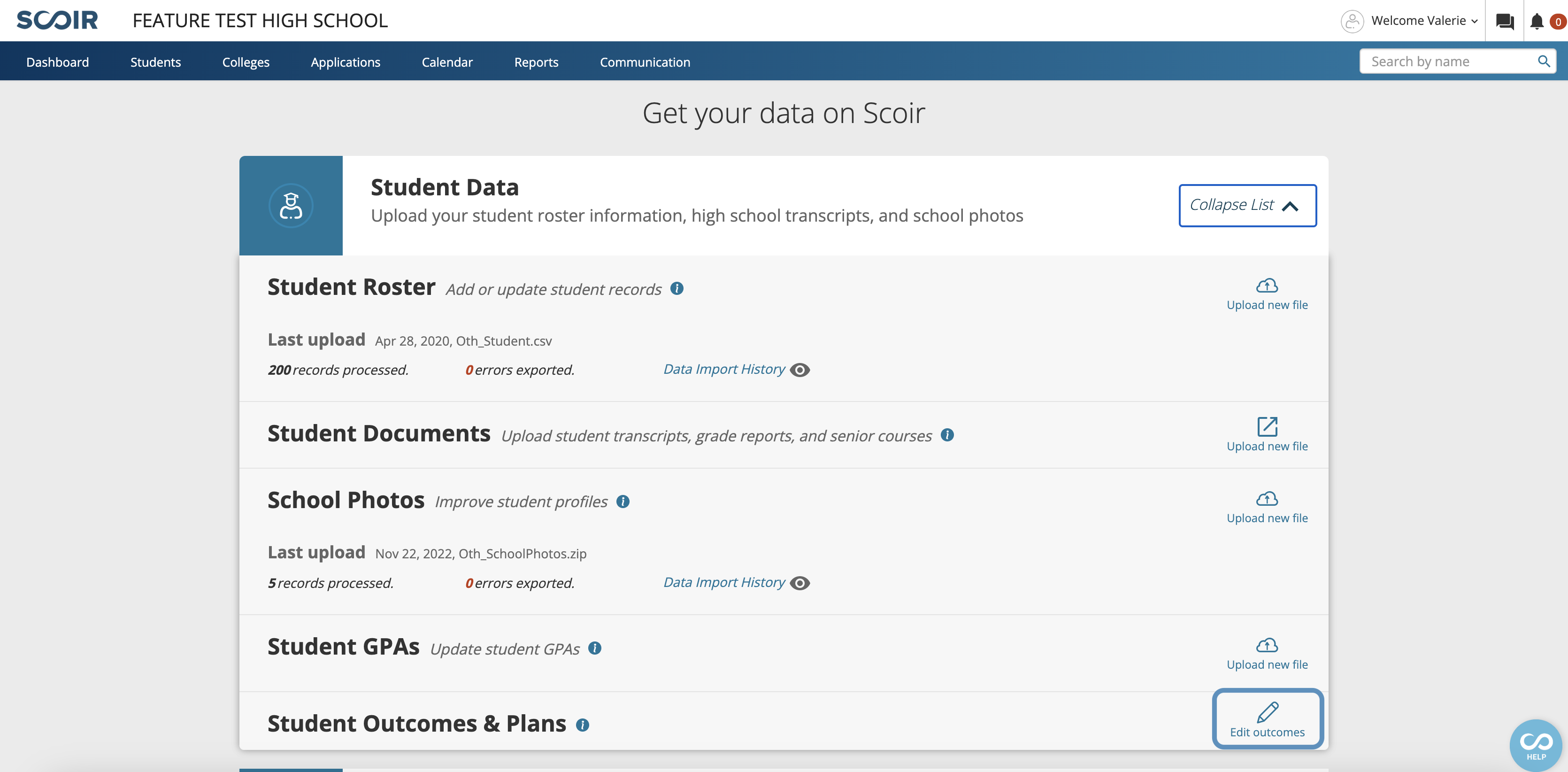Click Student Roster upload cloud icon

[1267, 286]
